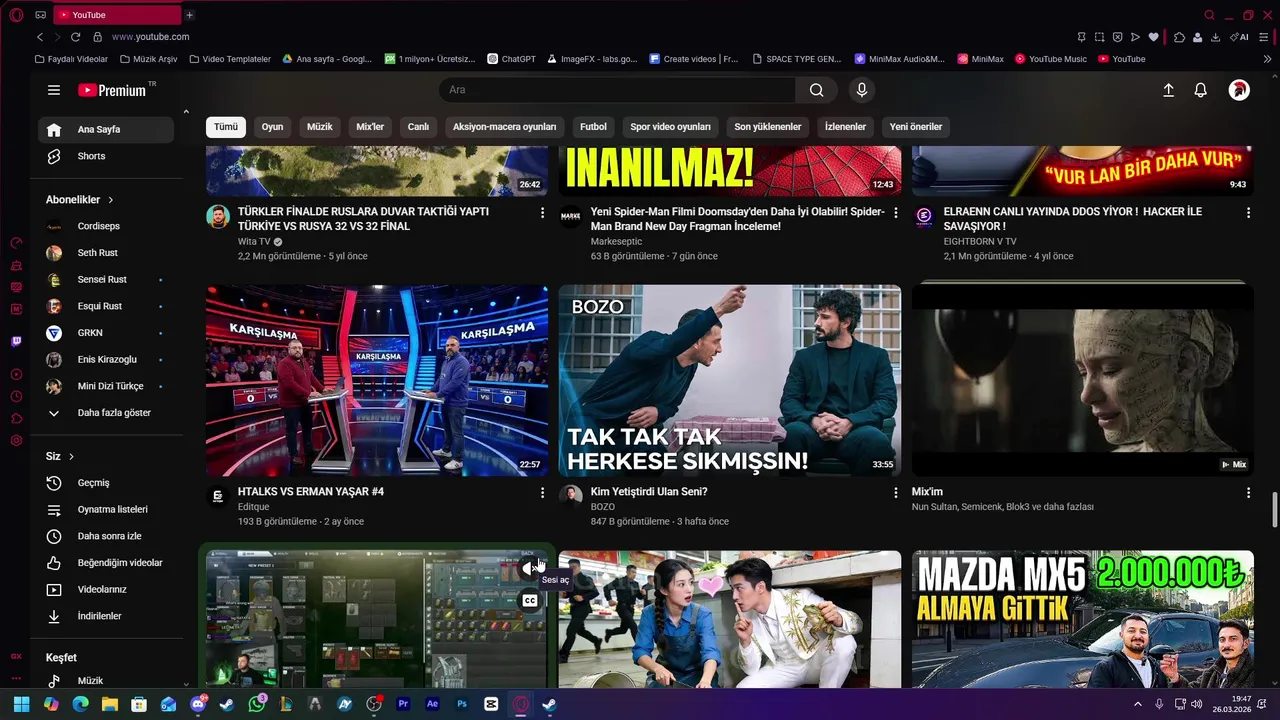This screenshot has height=720, width=1280.
Task: Open the account avatar menu
Action: tap(1239, 90)
